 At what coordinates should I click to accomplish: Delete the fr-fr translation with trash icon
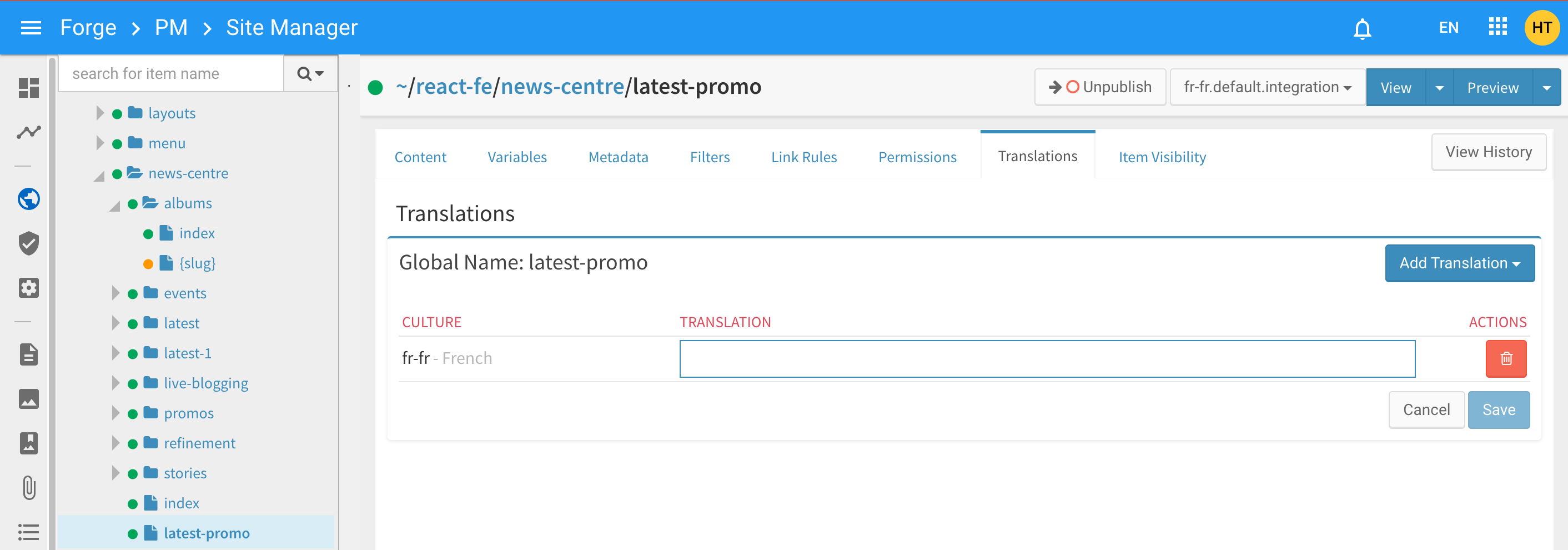coord(1505,359)
